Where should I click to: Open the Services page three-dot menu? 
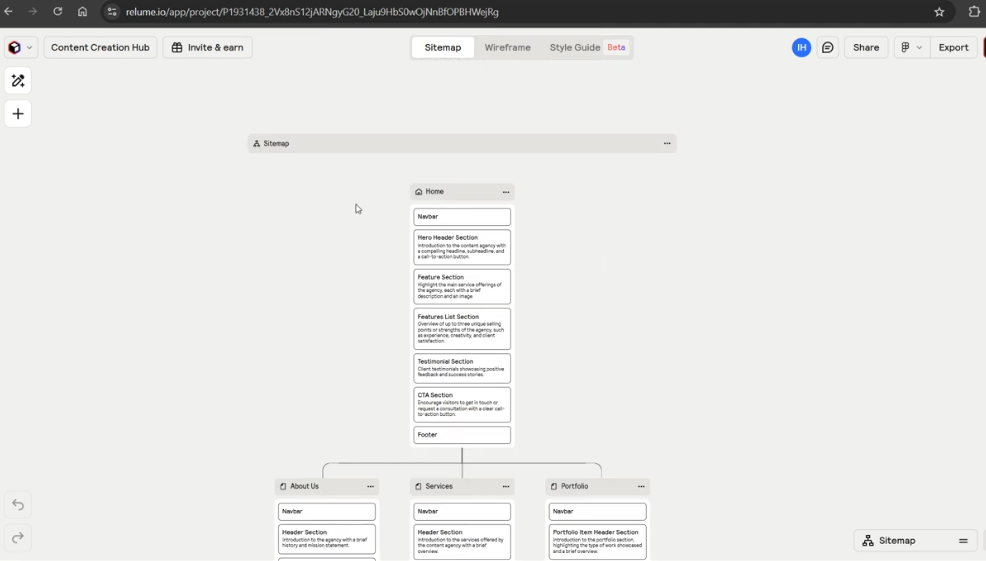pos(506,487)
